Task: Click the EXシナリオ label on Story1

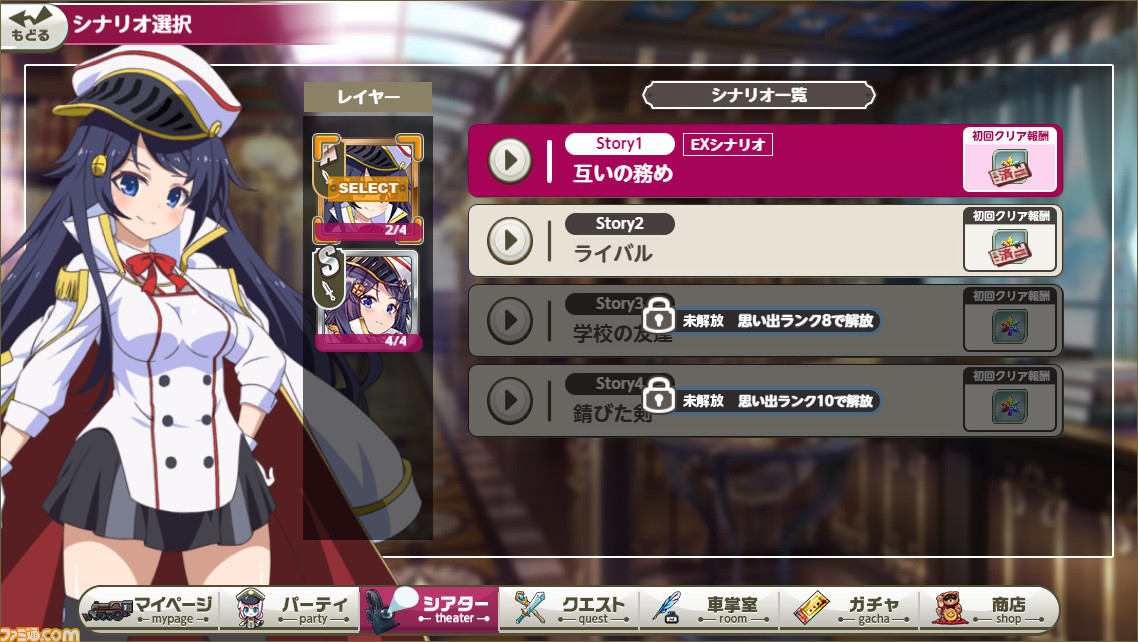Action: pyautogui.click(x=728, y=144)
